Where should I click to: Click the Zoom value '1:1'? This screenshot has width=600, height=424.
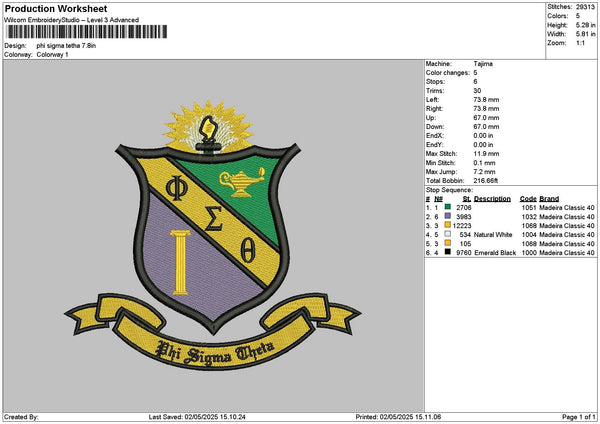click(x=580, y=43)
